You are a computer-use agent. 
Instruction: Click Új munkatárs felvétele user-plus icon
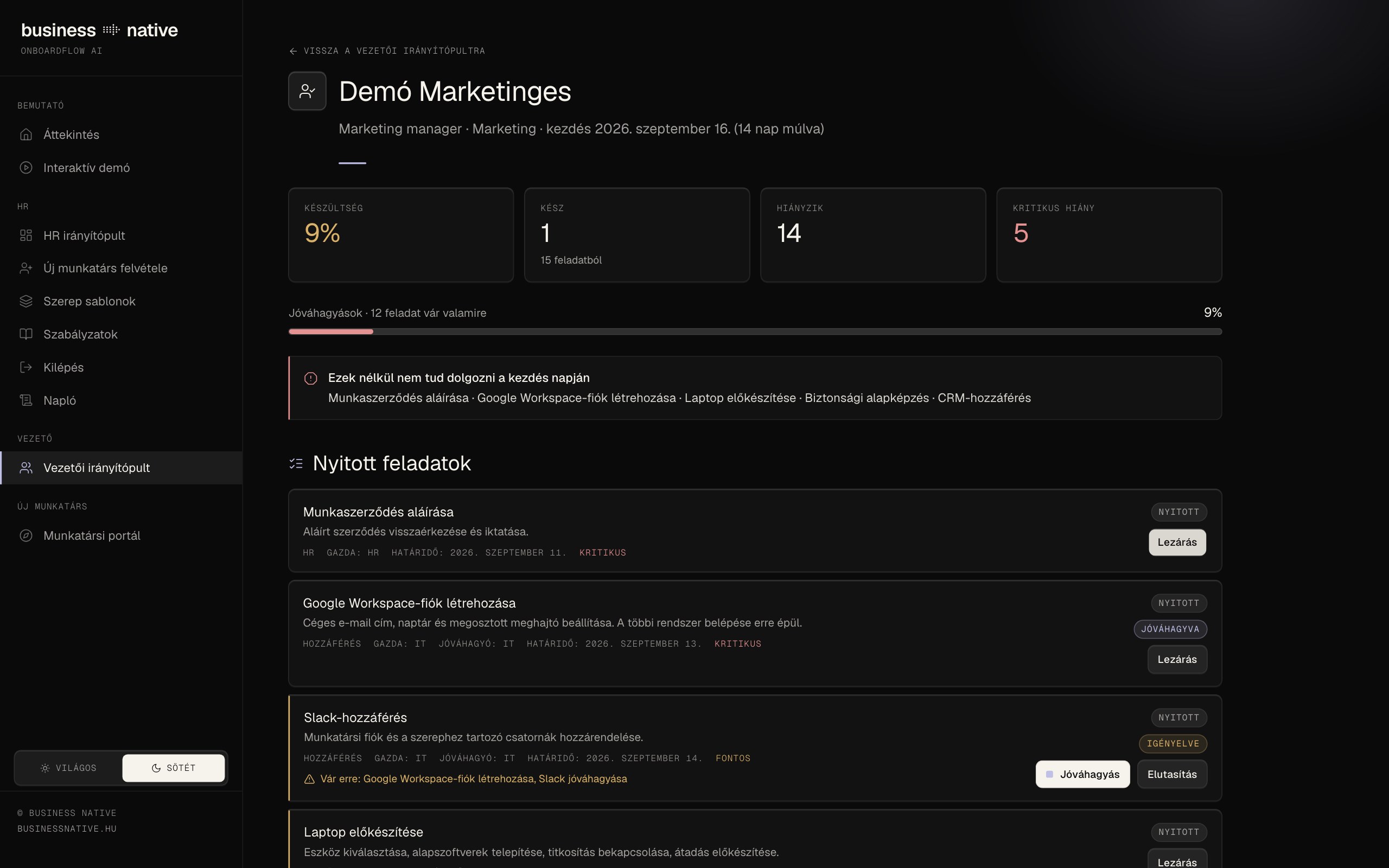[x=26, y=268]
